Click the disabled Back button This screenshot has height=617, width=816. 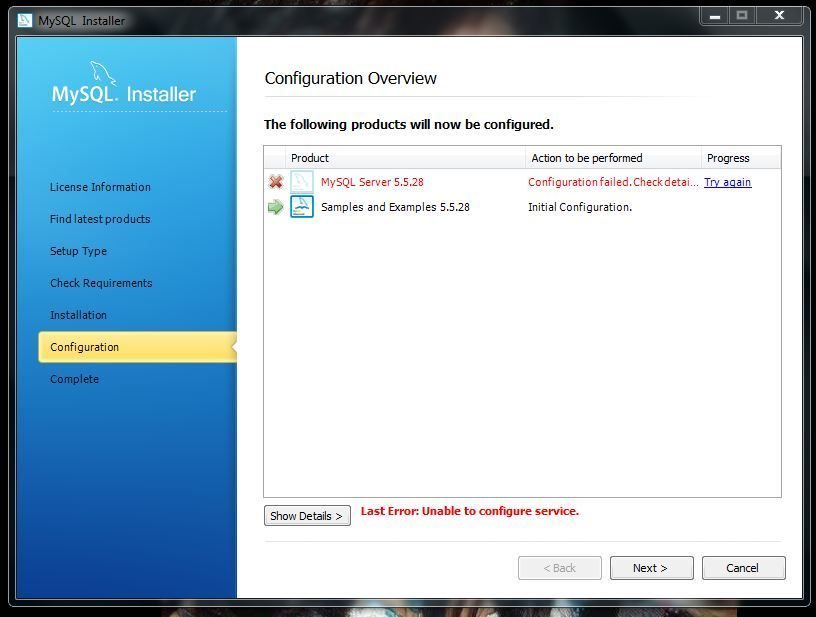559,568
